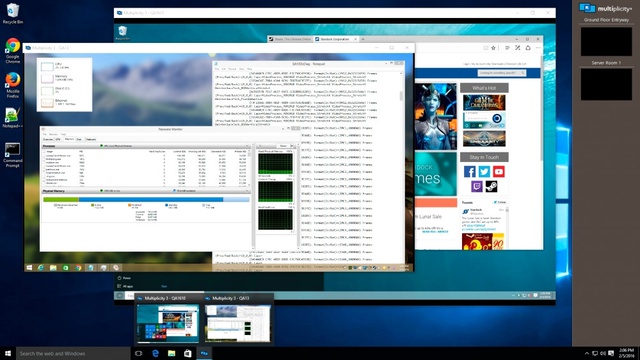Click the Share icon in the Edge toolbar

tap(528, 48)
